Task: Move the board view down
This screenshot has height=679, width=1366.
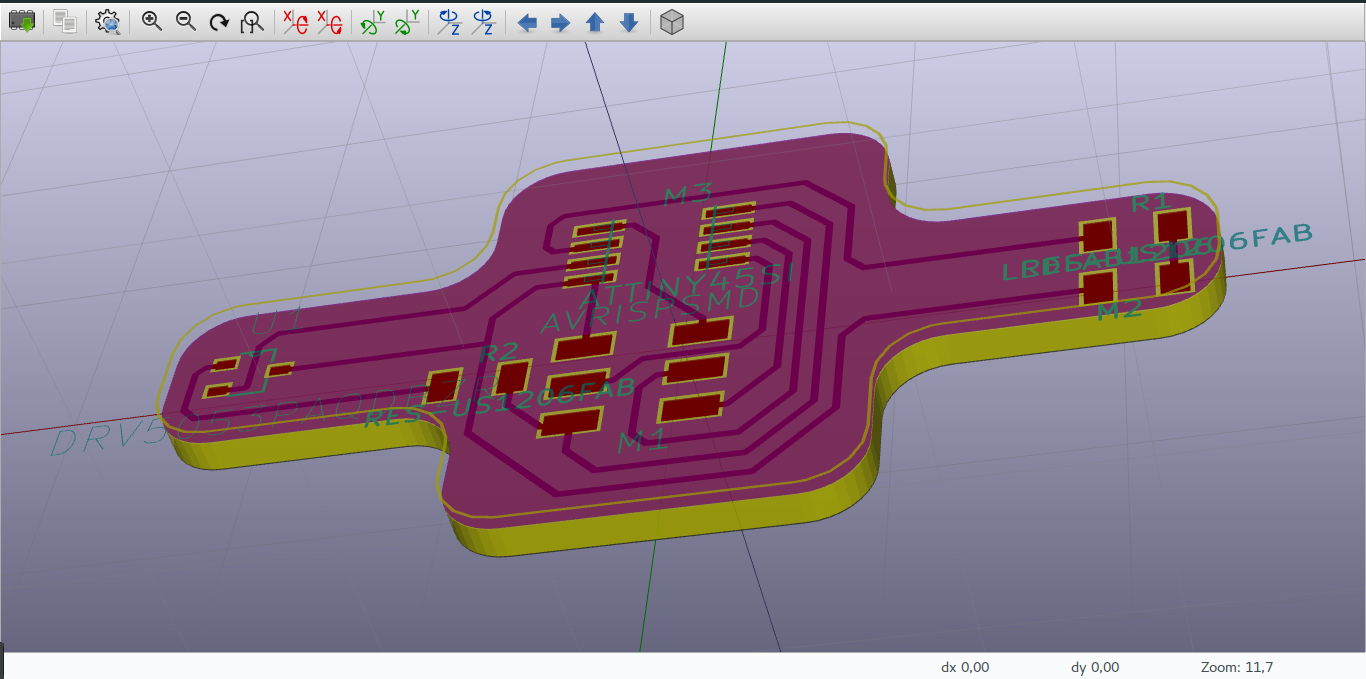Action: click(x=628, y=22)
